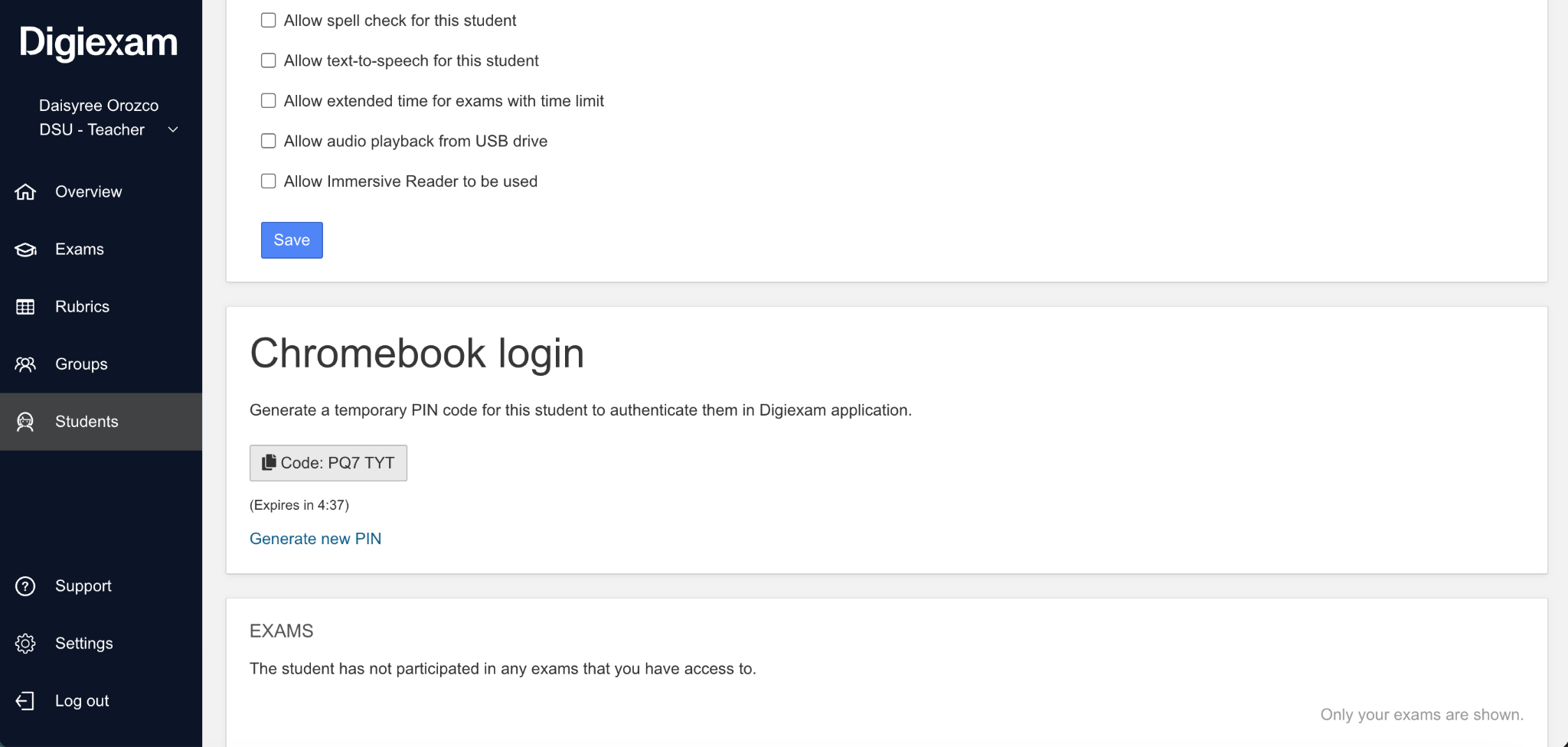Tick the Allow Immersive Reader checkbox
1568x747 pixels.
pyautogui.click(x=269, y=181)
